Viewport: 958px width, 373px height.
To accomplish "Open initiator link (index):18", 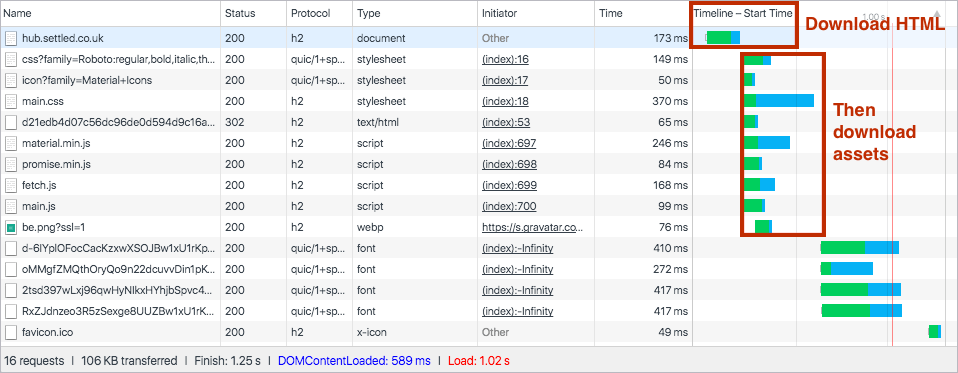I will coord(505,101).
